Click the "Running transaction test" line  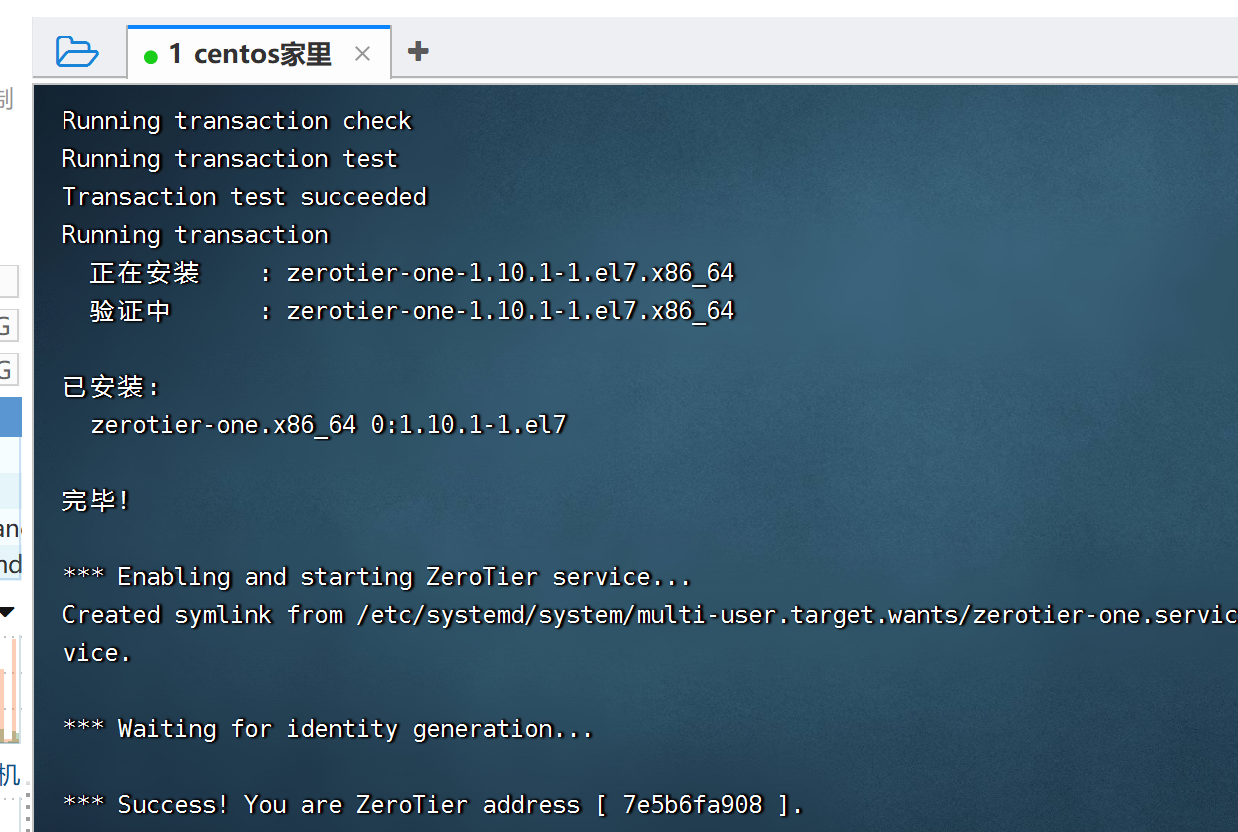click(230, 159)
